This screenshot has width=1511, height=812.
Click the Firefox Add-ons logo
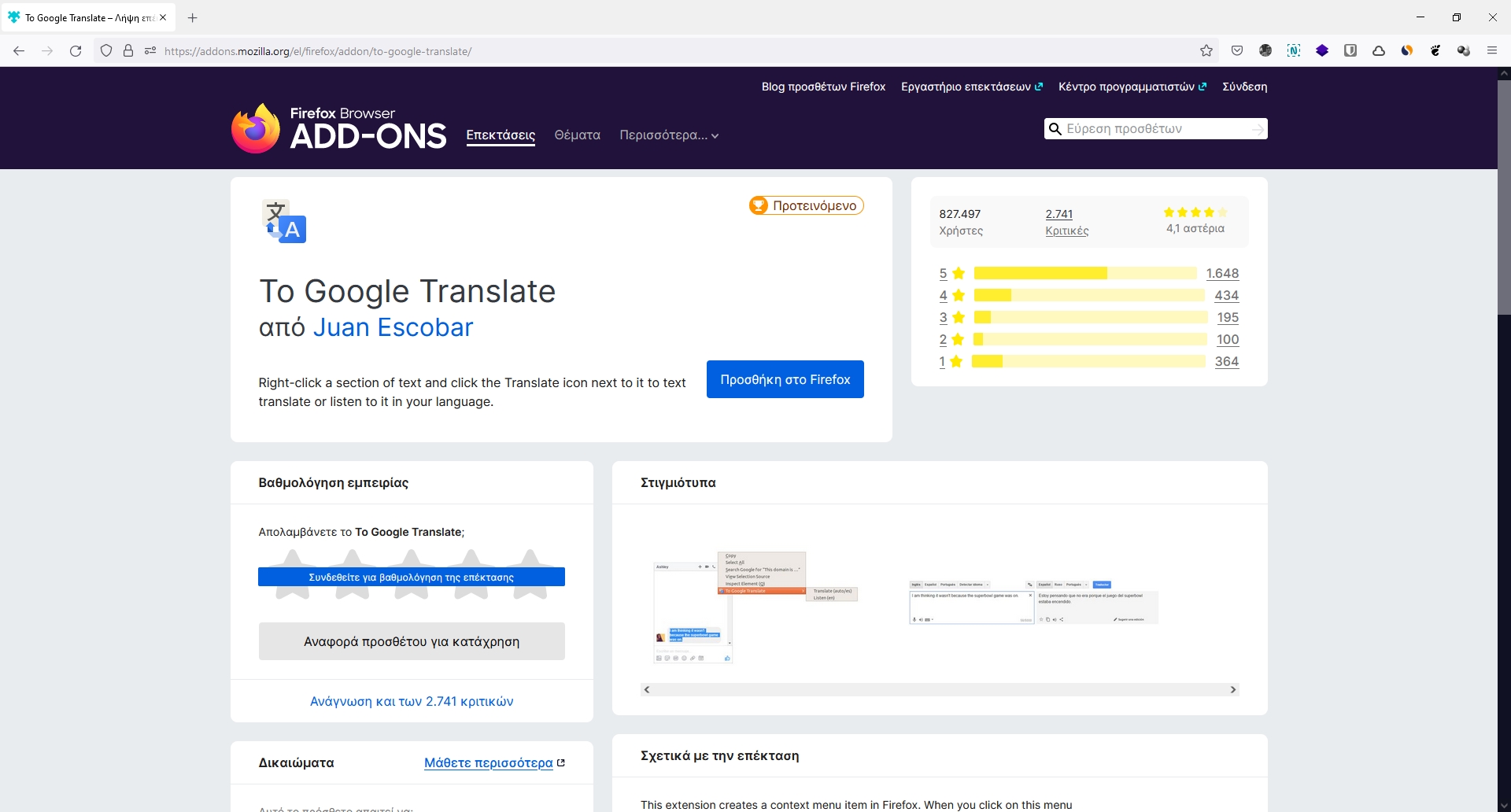click(339, 128)
